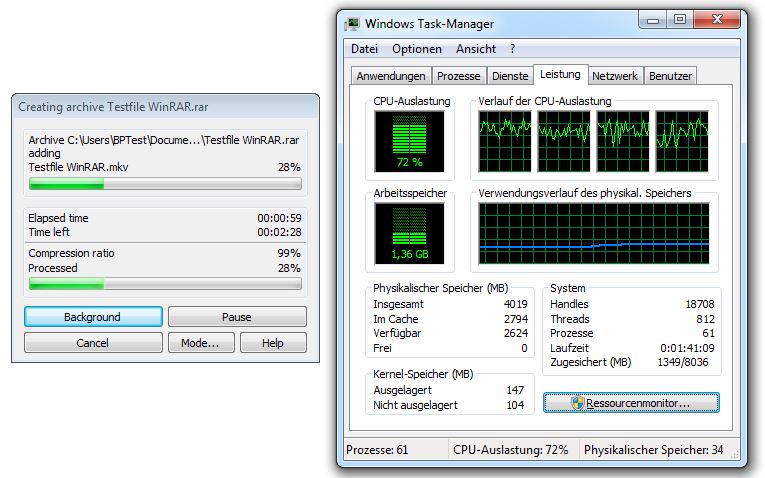Viewport: 765px width, 478px height.
Task: Click the Compression ratio 99% value
Action: coord(289,253)
